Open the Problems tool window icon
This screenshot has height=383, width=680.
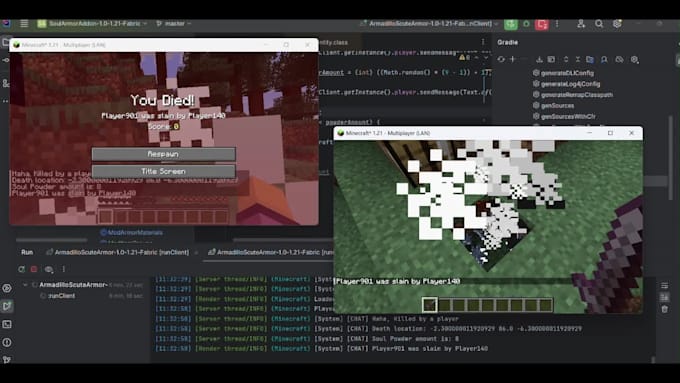(x=7, y=342)
